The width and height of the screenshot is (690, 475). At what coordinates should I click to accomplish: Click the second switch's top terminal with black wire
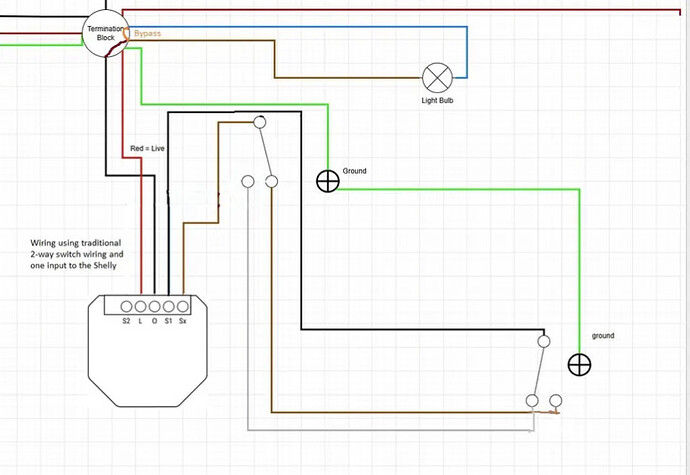pos(544,341)
